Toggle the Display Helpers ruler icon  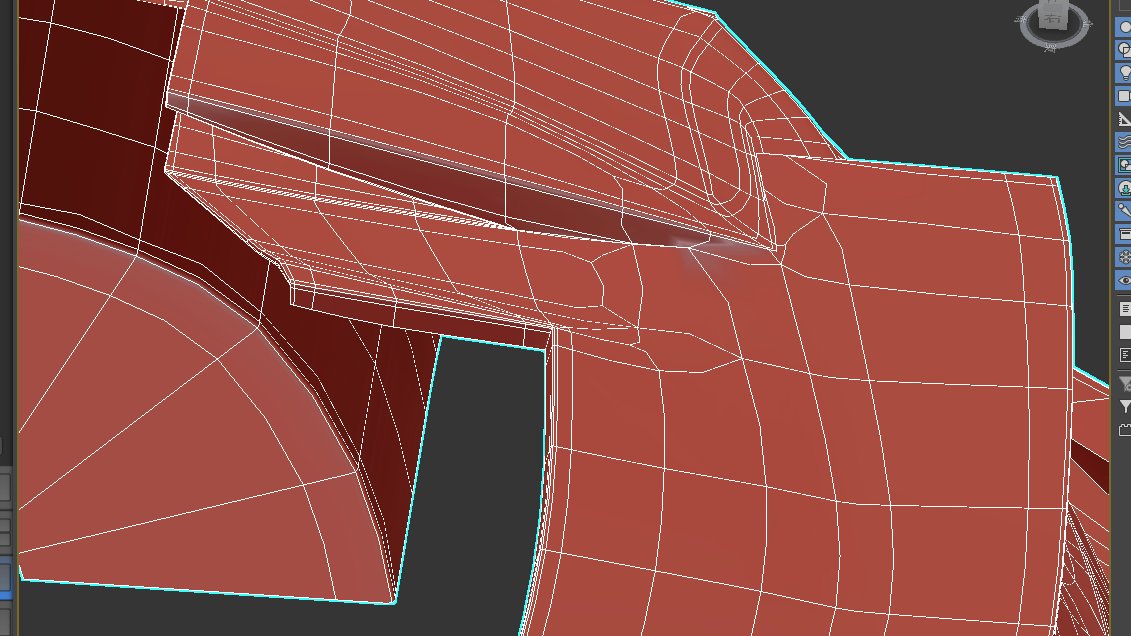click(x=1124, y=119)
